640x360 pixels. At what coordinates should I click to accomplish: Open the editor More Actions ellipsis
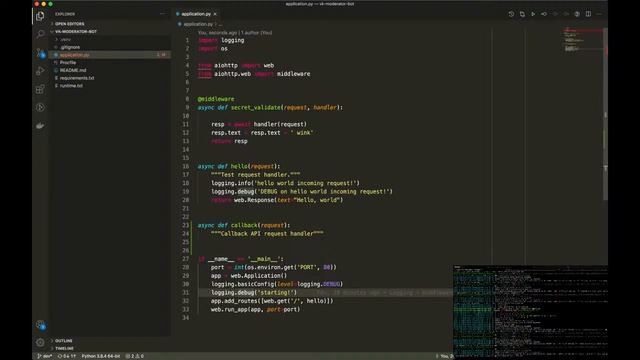point(599,14)
